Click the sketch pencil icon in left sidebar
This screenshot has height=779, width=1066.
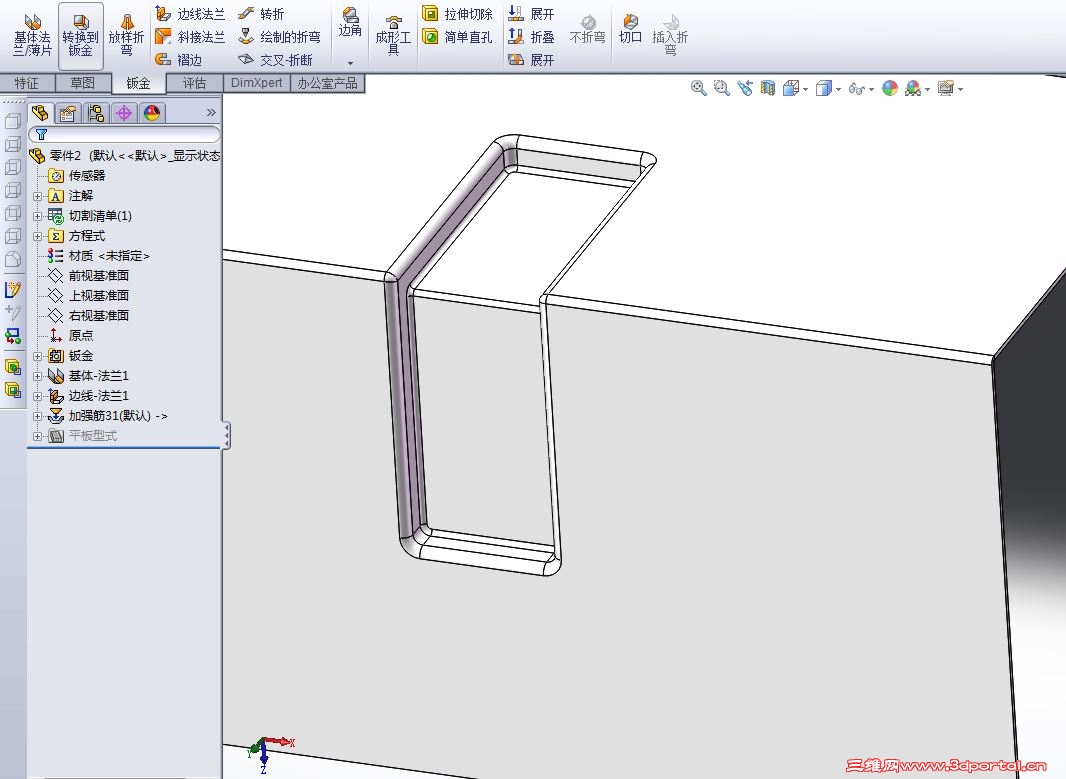pos(13,290)
